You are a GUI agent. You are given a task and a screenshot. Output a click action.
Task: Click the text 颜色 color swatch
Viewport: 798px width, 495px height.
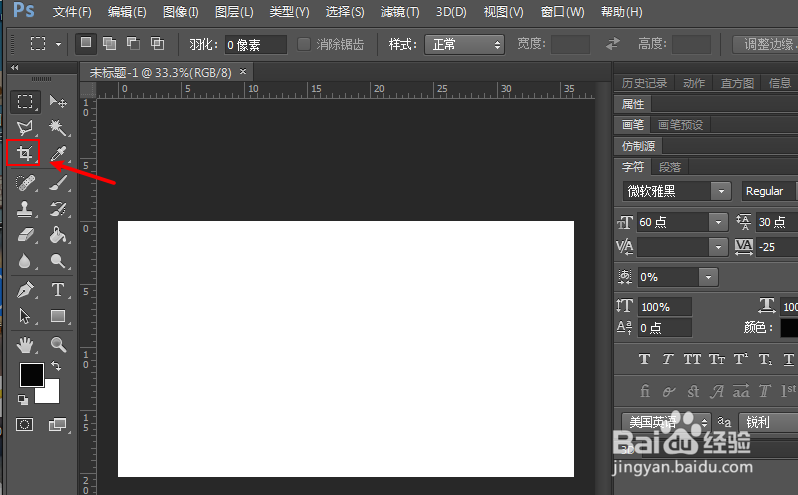789,328
